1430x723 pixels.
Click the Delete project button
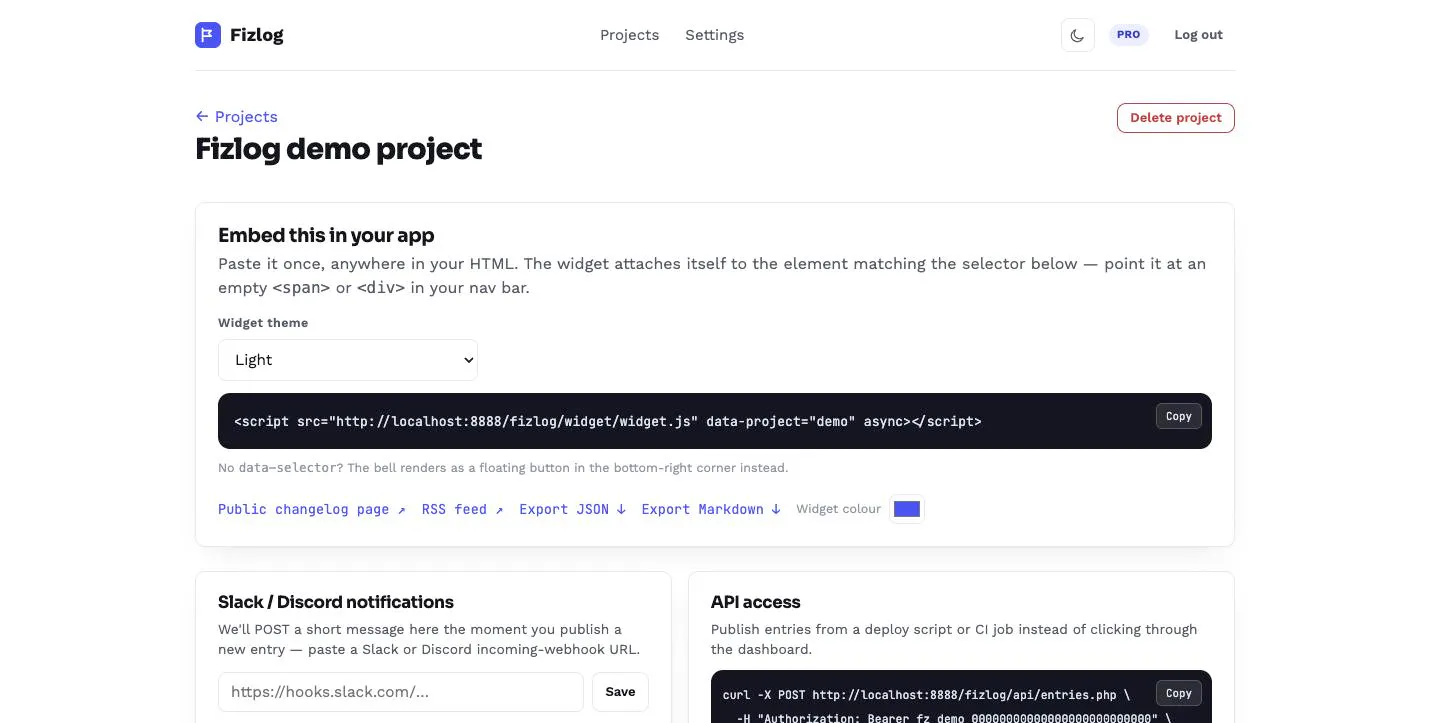pyautogui.click(x=1176, y=118)
